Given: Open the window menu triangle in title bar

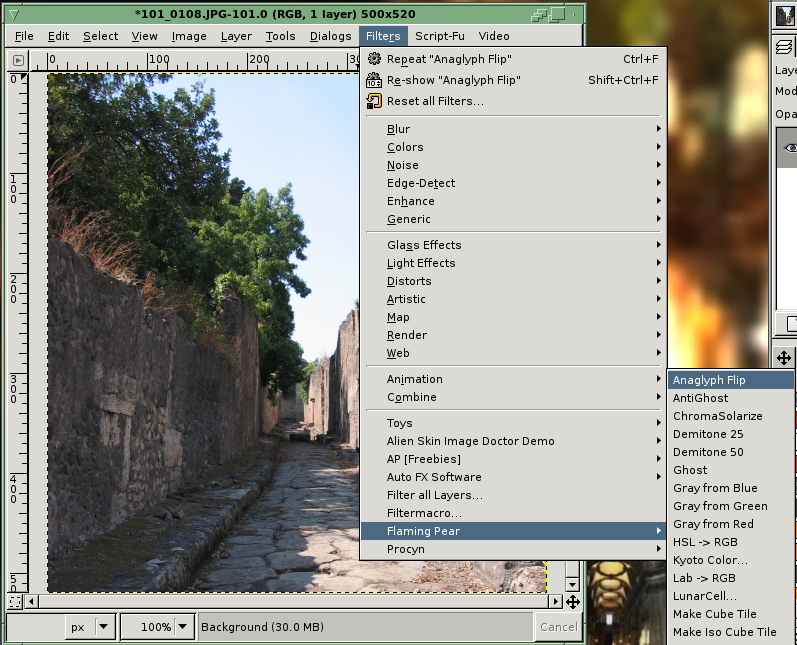Looking at the screenshot, I should pyautogui.click(x=14, y=14).
